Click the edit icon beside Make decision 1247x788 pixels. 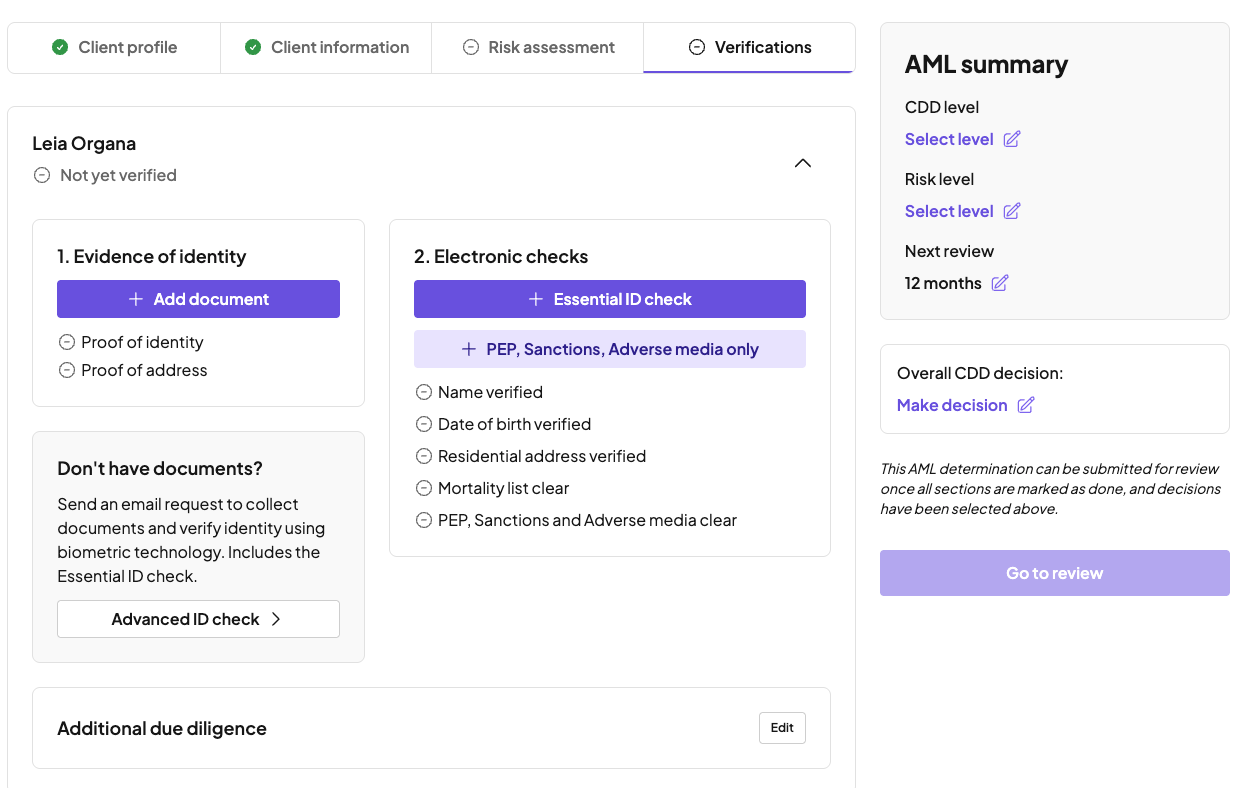(x=1026, y=406)
